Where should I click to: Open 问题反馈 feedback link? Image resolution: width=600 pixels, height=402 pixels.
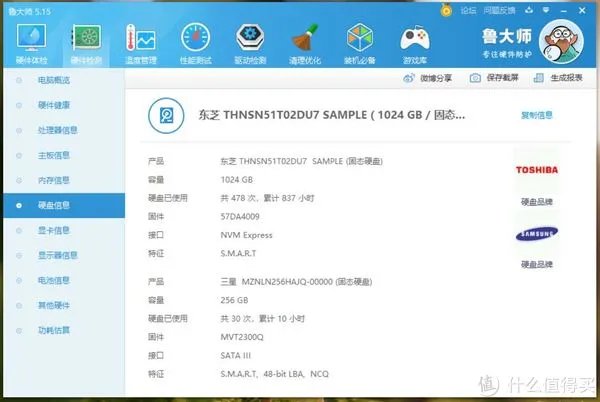(499, 10)
